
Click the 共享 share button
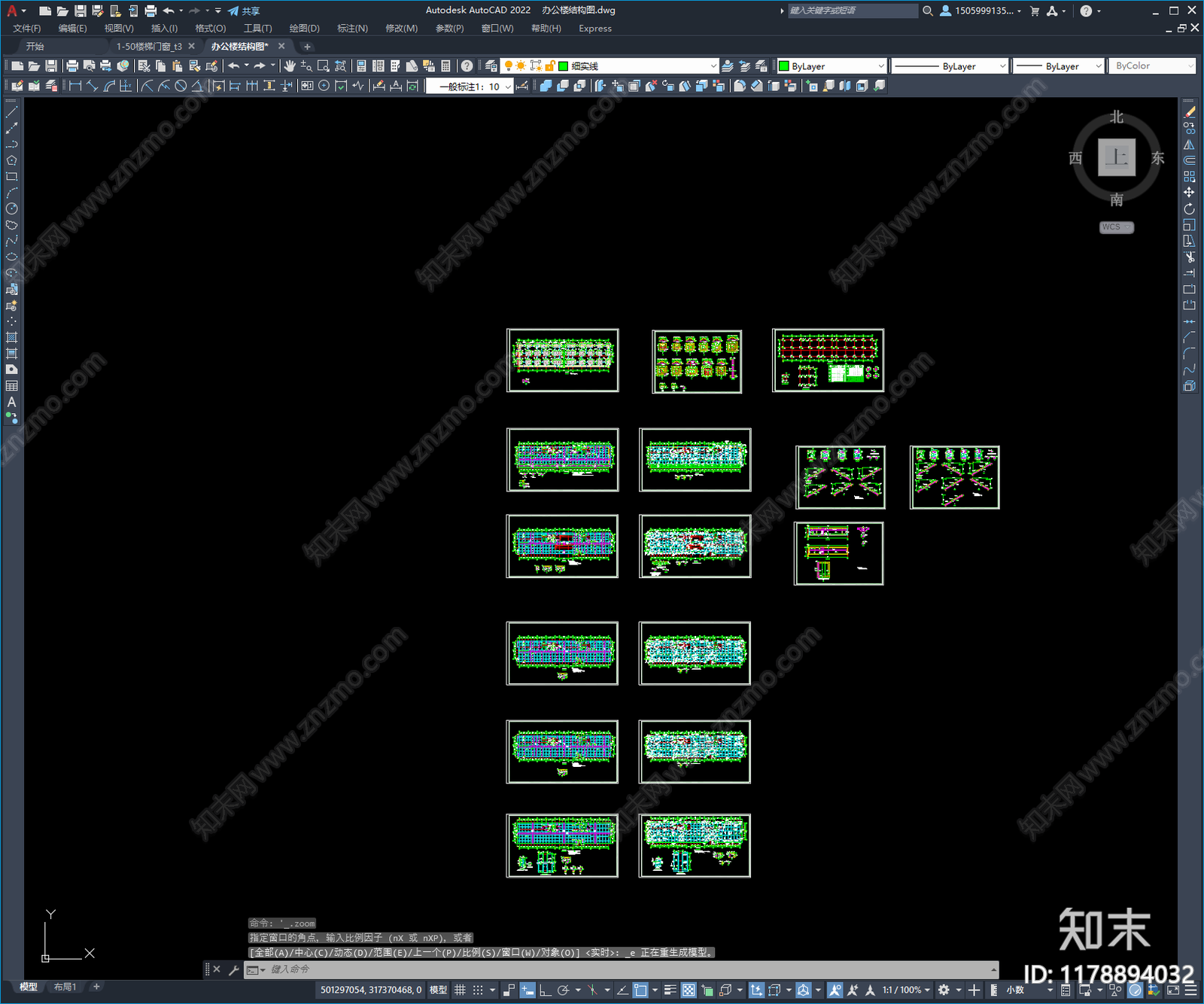click(244, 11)
